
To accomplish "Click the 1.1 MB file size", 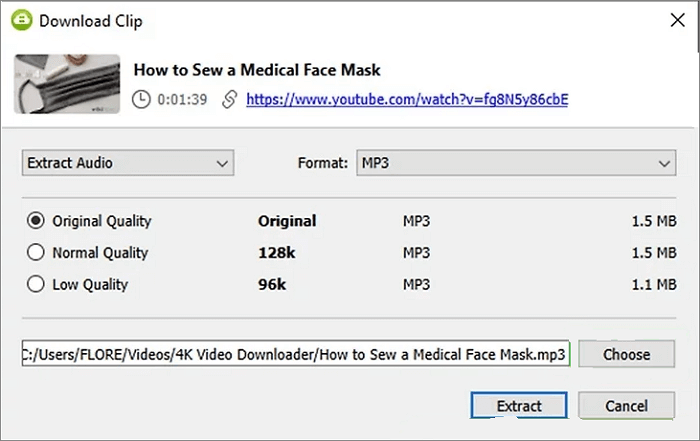I will 652,284.
